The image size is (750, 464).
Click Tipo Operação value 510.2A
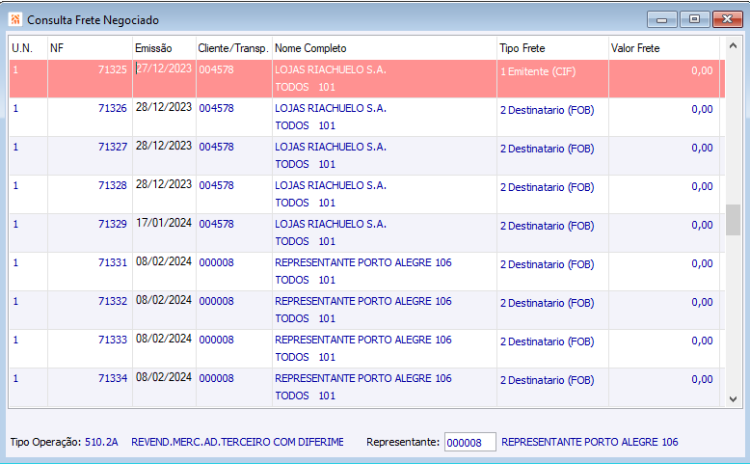(101, 442)
